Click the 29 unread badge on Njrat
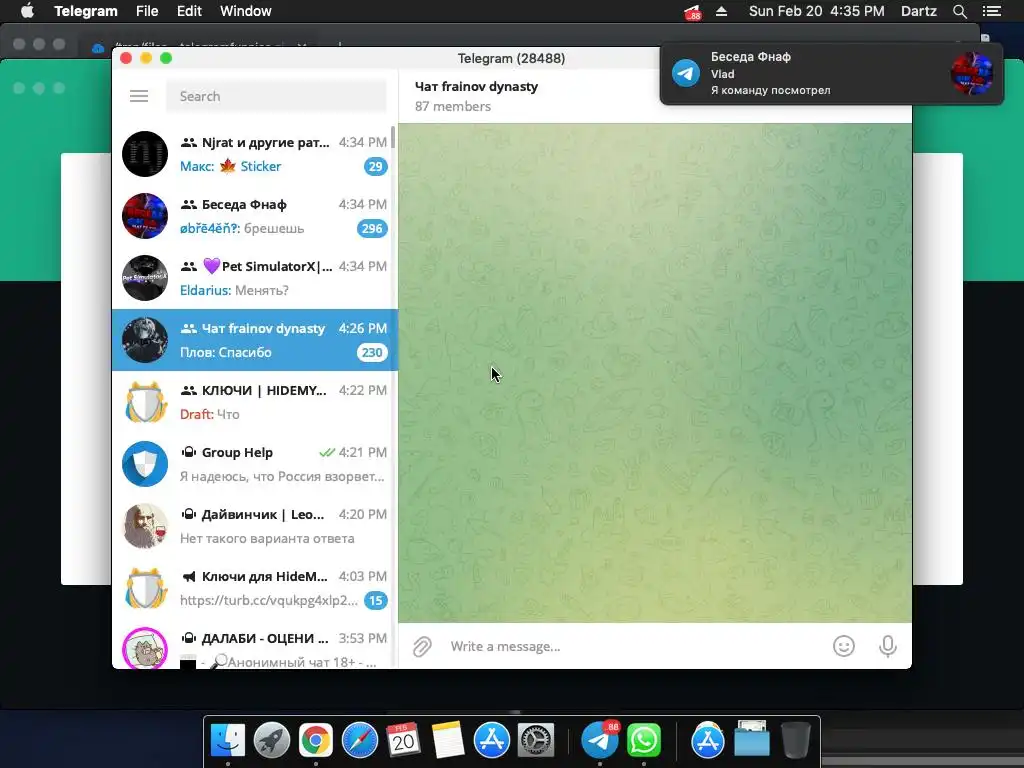Image resolution: width=1024 pixels, height=768 pixels. (376, 167)
